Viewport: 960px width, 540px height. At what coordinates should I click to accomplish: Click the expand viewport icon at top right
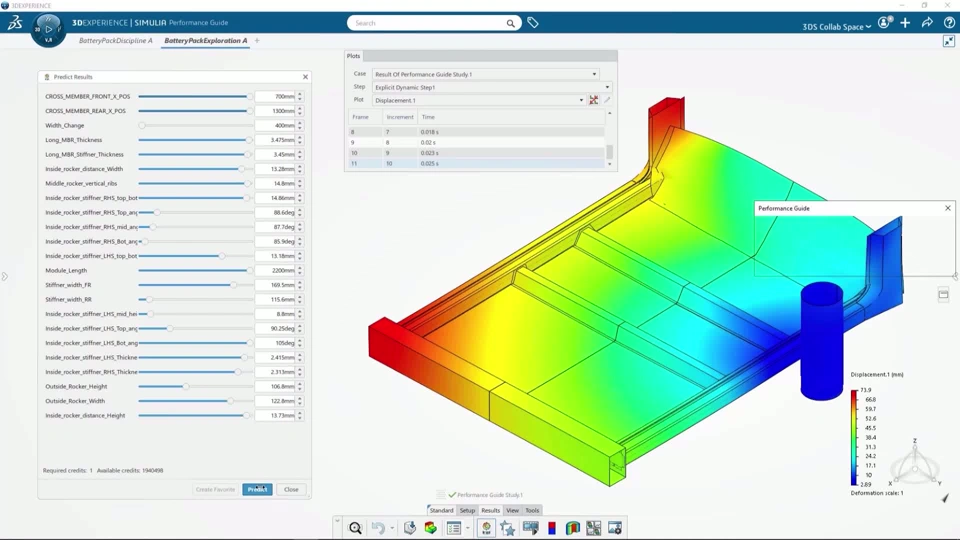coord(948,41)
